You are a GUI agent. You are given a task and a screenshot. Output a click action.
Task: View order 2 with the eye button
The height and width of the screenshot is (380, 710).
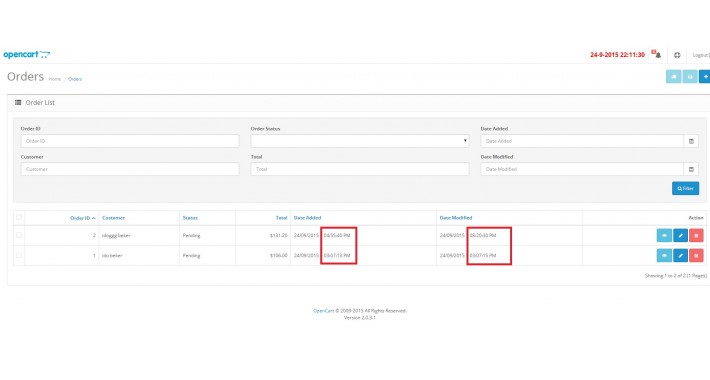click(x=664, y=236)
